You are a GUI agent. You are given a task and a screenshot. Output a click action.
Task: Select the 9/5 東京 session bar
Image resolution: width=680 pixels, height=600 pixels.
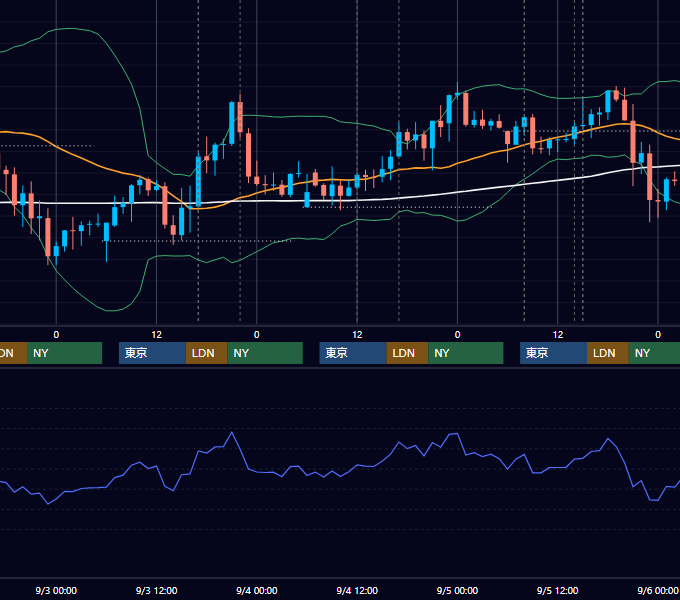[554, 353]
